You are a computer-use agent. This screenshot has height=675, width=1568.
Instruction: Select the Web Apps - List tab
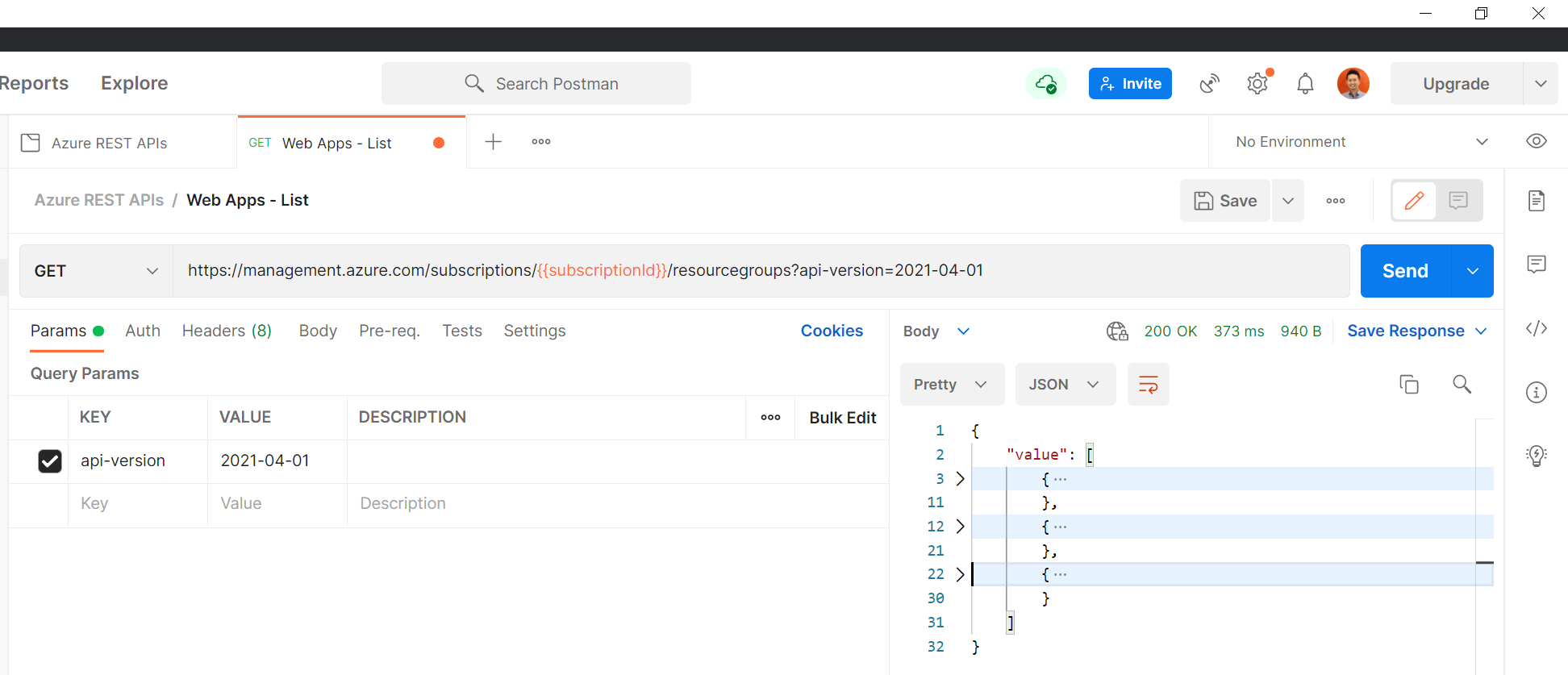351,143
